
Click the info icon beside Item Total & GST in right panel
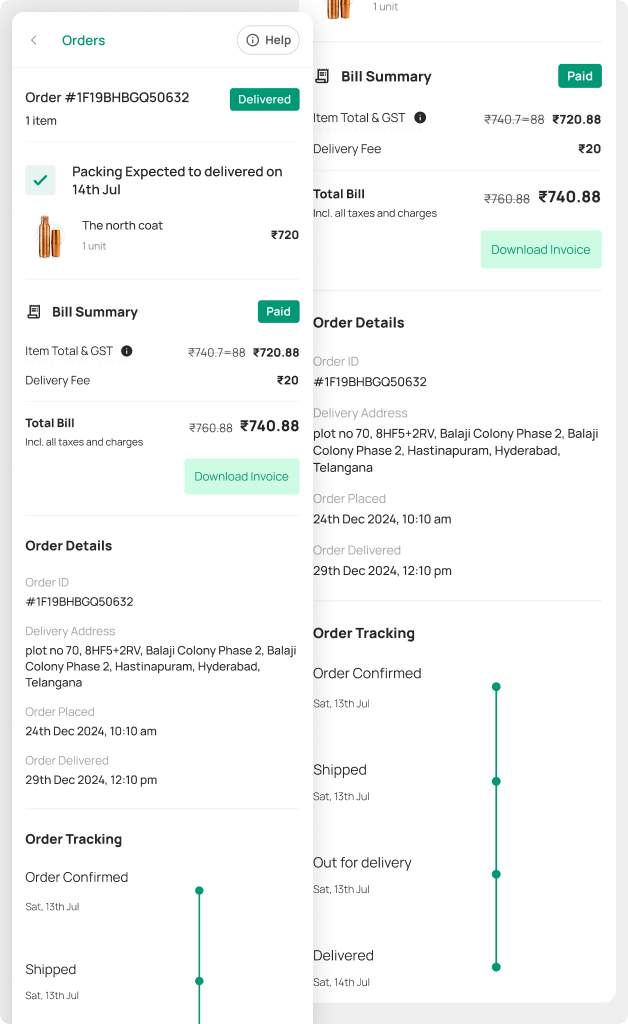420,117
